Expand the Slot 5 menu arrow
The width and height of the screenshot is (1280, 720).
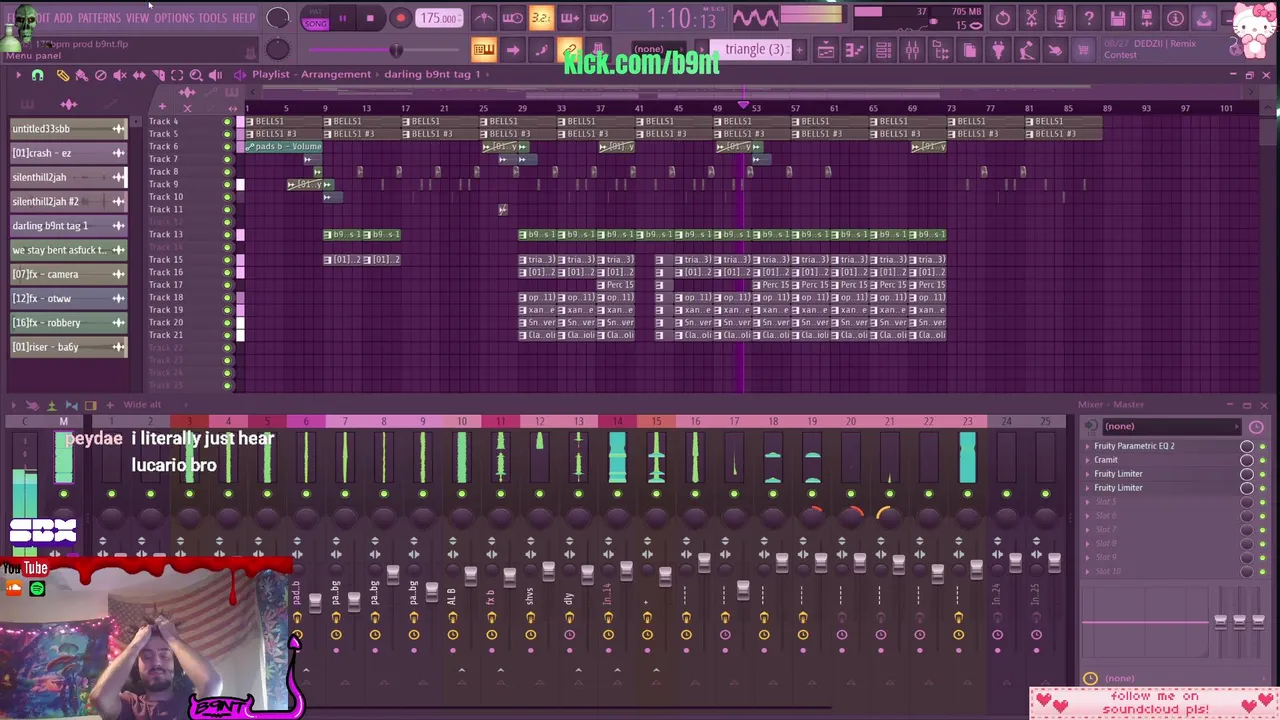click(x=1088, y=502)
